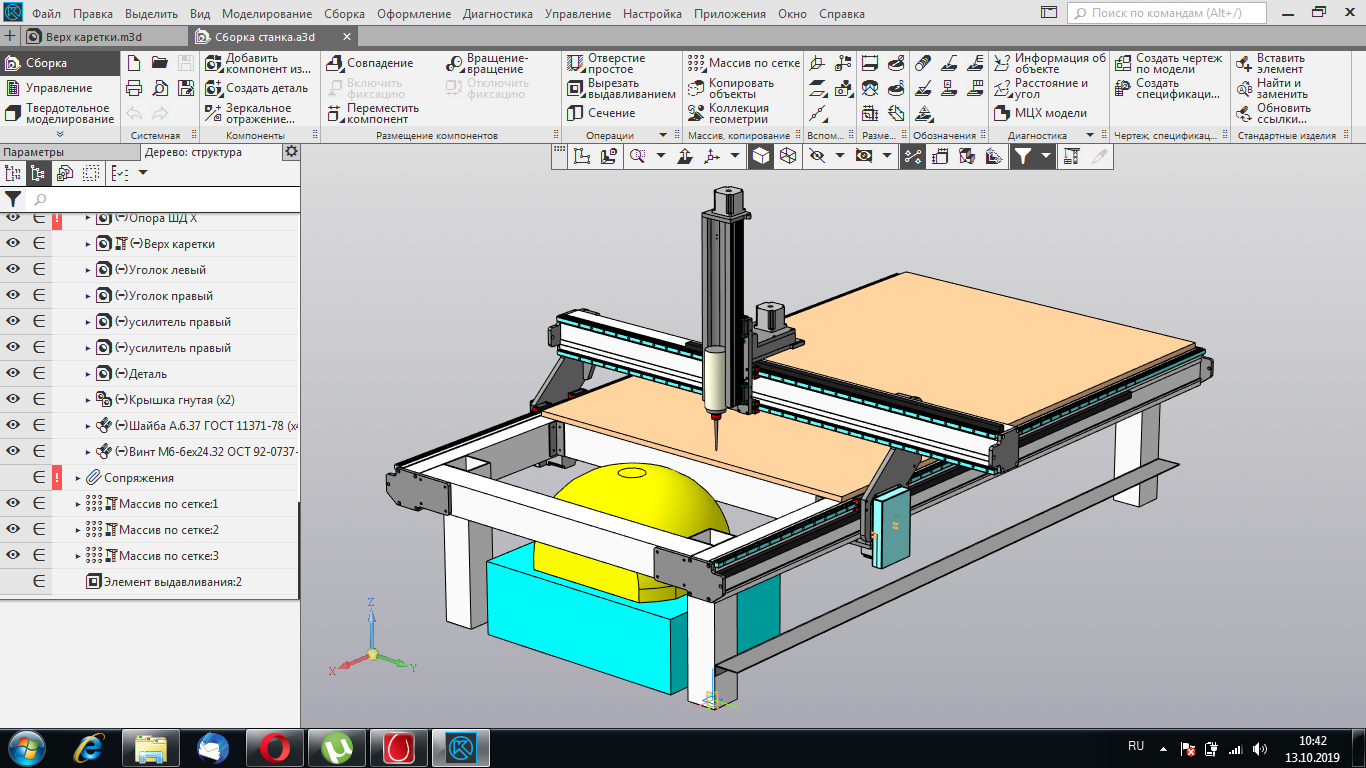Click the tree panel gear settings icon

[x=291, y=152]
